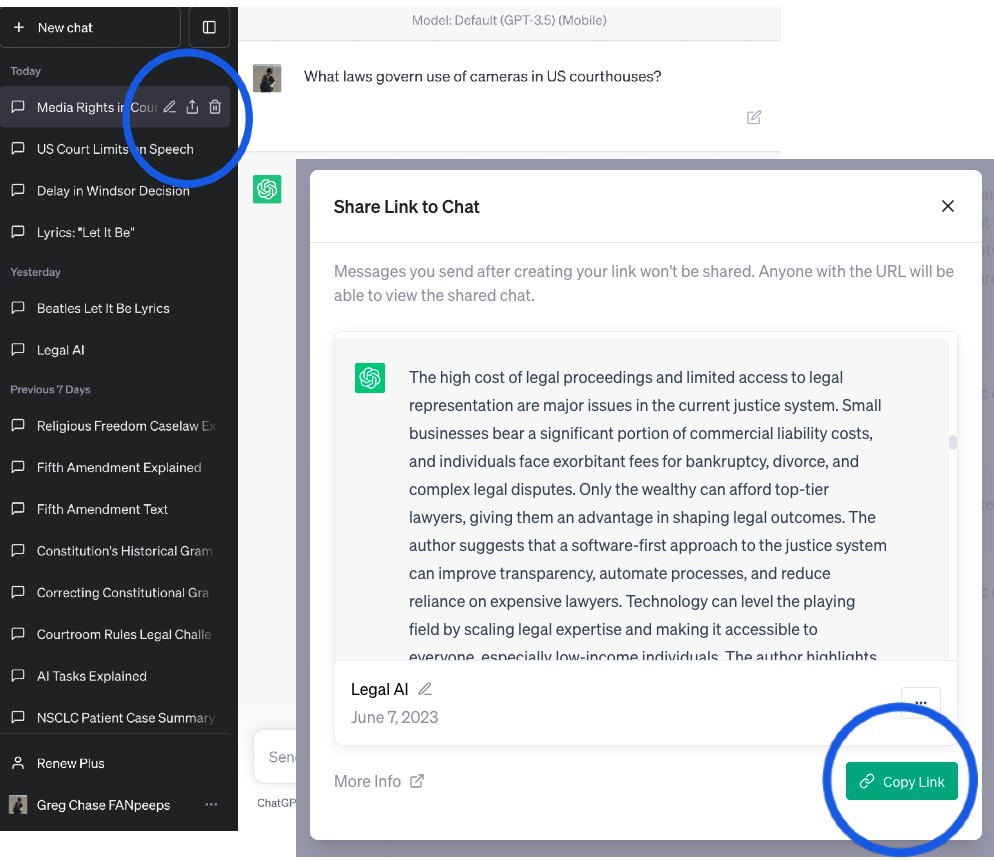
Task: Click the user avatar beside the cameras question
Action: pyautogui.click(x=267, y=78)
